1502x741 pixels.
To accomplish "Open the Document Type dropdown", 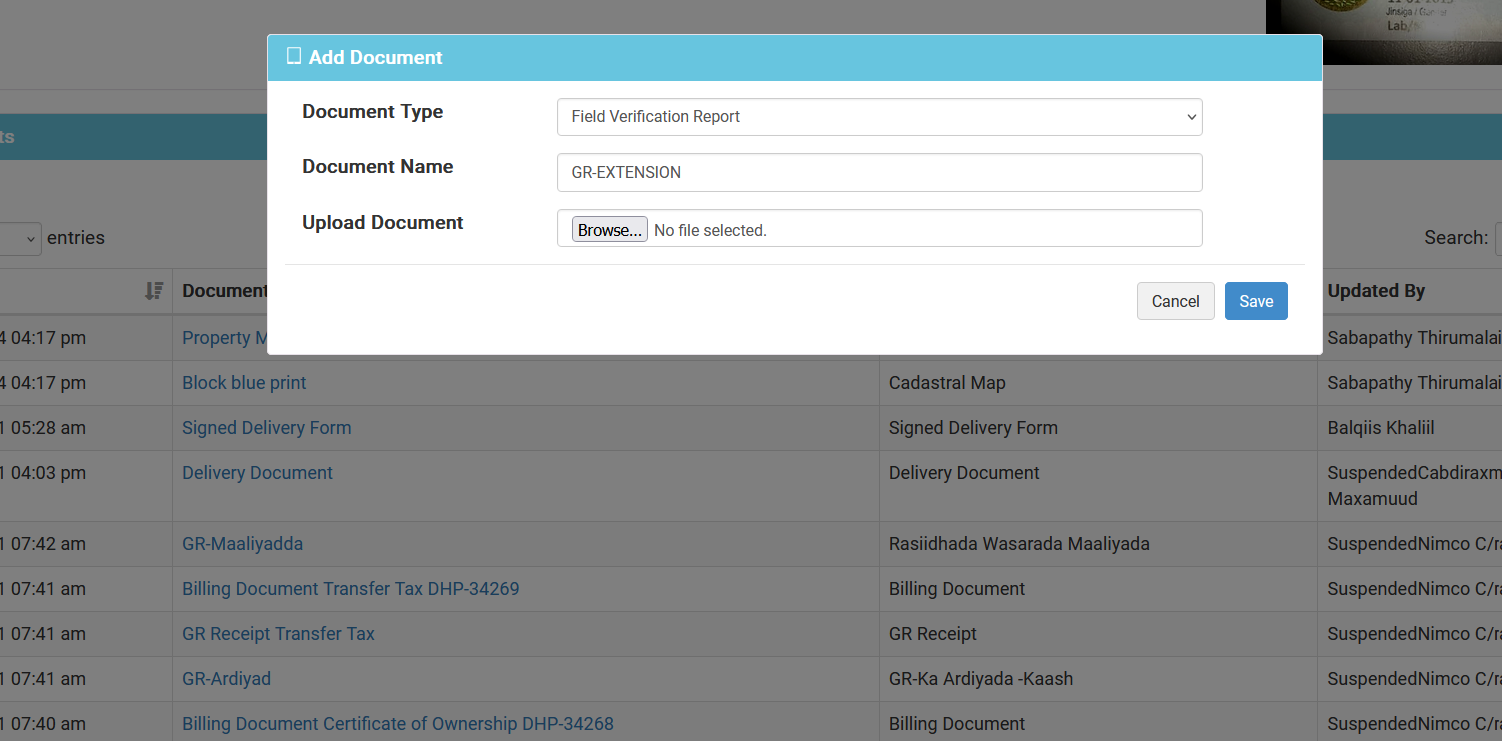I will point(879,117).
